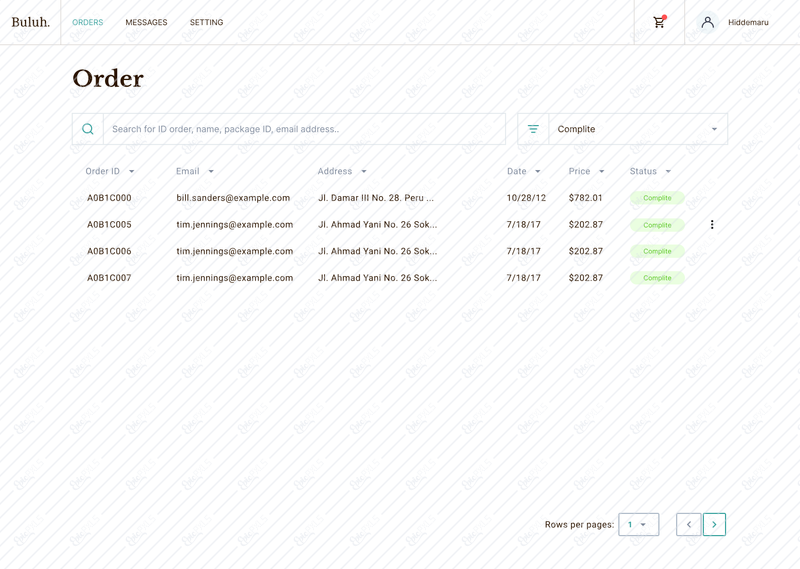Select order ID A0B1C000

(x=109, y=198)
